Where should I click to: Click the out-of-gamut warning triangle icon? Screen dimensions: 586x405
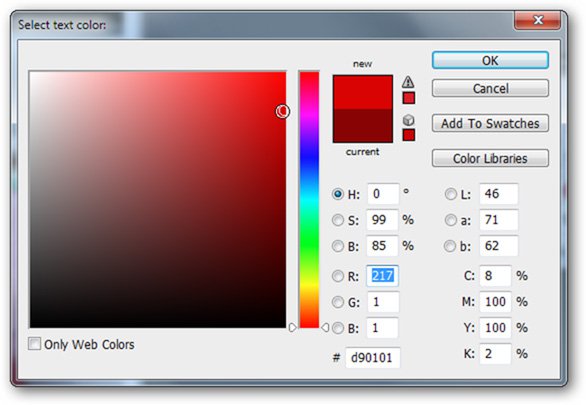coord(408,81)
